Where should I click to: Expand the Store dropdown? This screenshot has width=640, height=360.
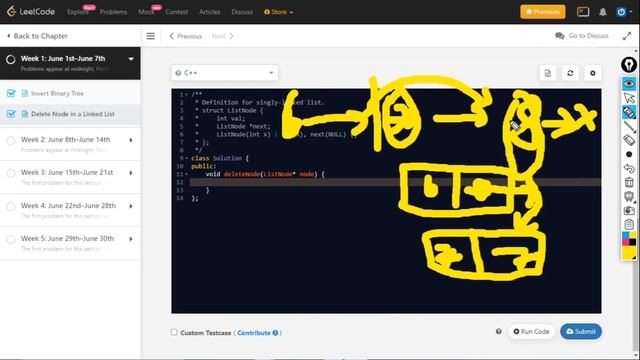[x=278, y=12]
